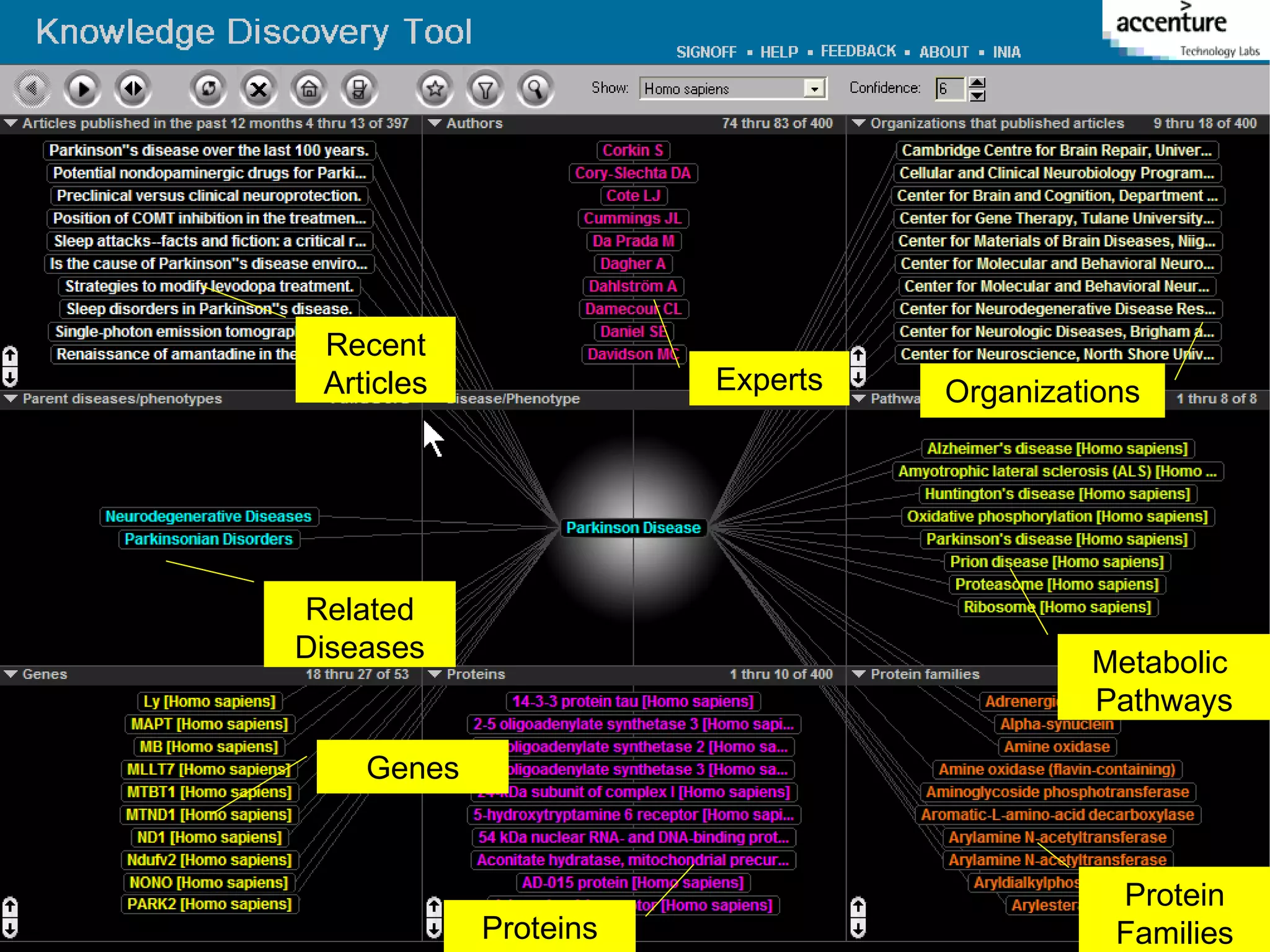Viewport: 1270px width, 952px height.
Task: Select Aconitate hydratase, mitochondrial precursor protein
Action: click(633, 860)
